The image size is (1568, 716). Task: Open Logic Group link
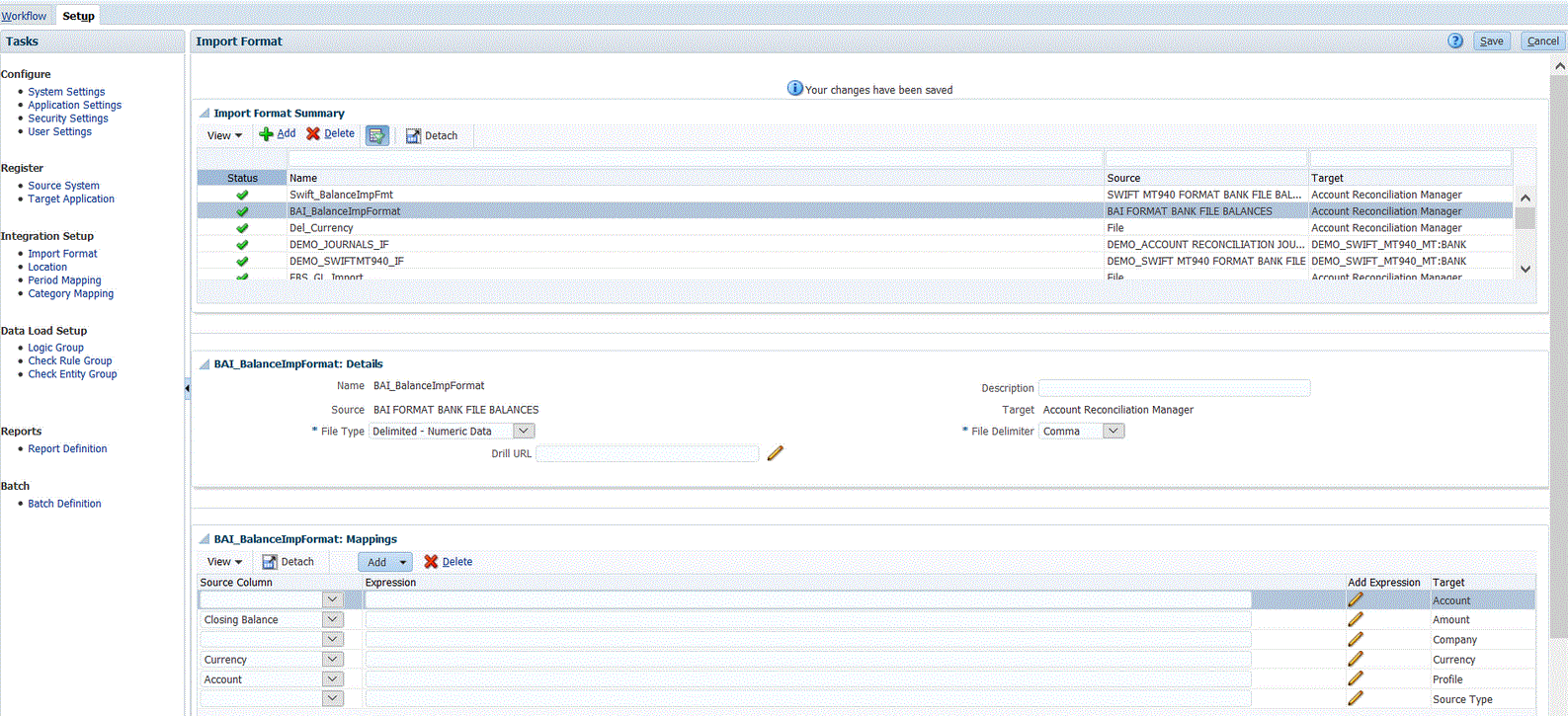[x=55, y=348]
